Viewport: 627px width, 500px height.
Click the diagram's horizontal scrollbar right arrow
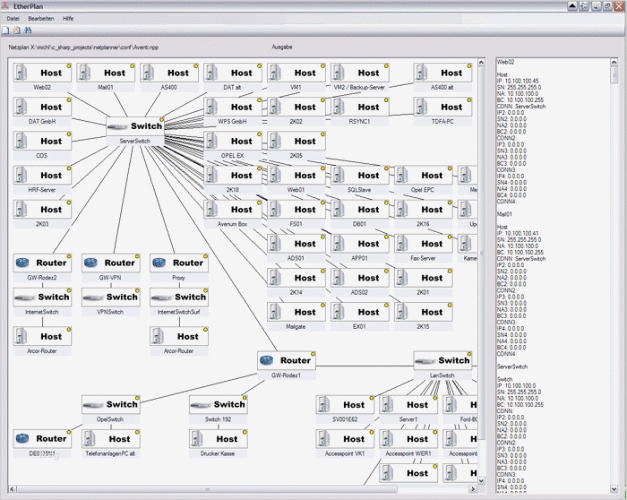(x=473, y=489)
